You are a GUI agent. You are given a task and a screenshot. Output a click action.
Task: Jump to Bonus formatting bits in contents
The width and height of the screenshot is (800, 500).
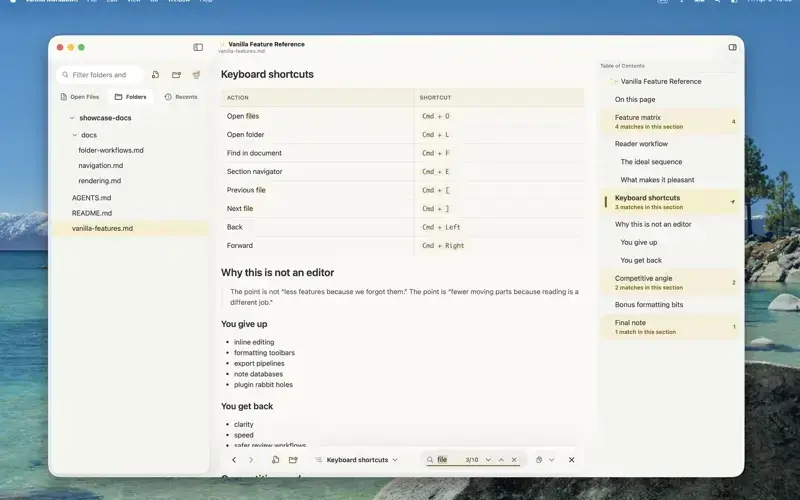coord(648,305)
